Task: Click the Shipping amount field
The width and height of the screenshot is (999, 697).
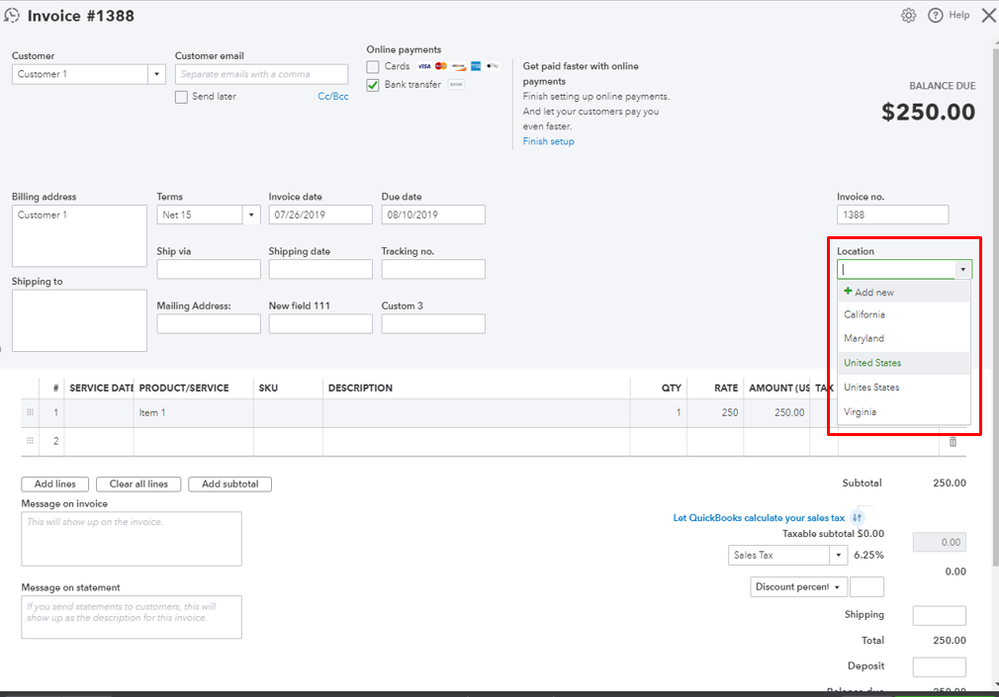Action: pyautogui.click(x=939, y=615)
